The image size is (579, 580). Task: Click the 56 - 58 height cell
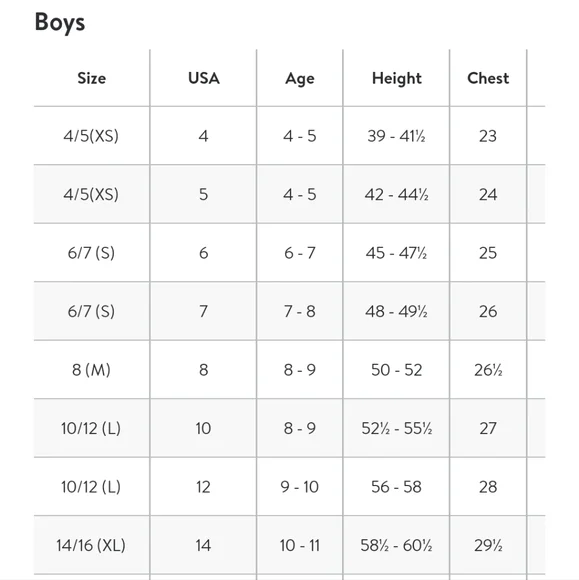396,487
